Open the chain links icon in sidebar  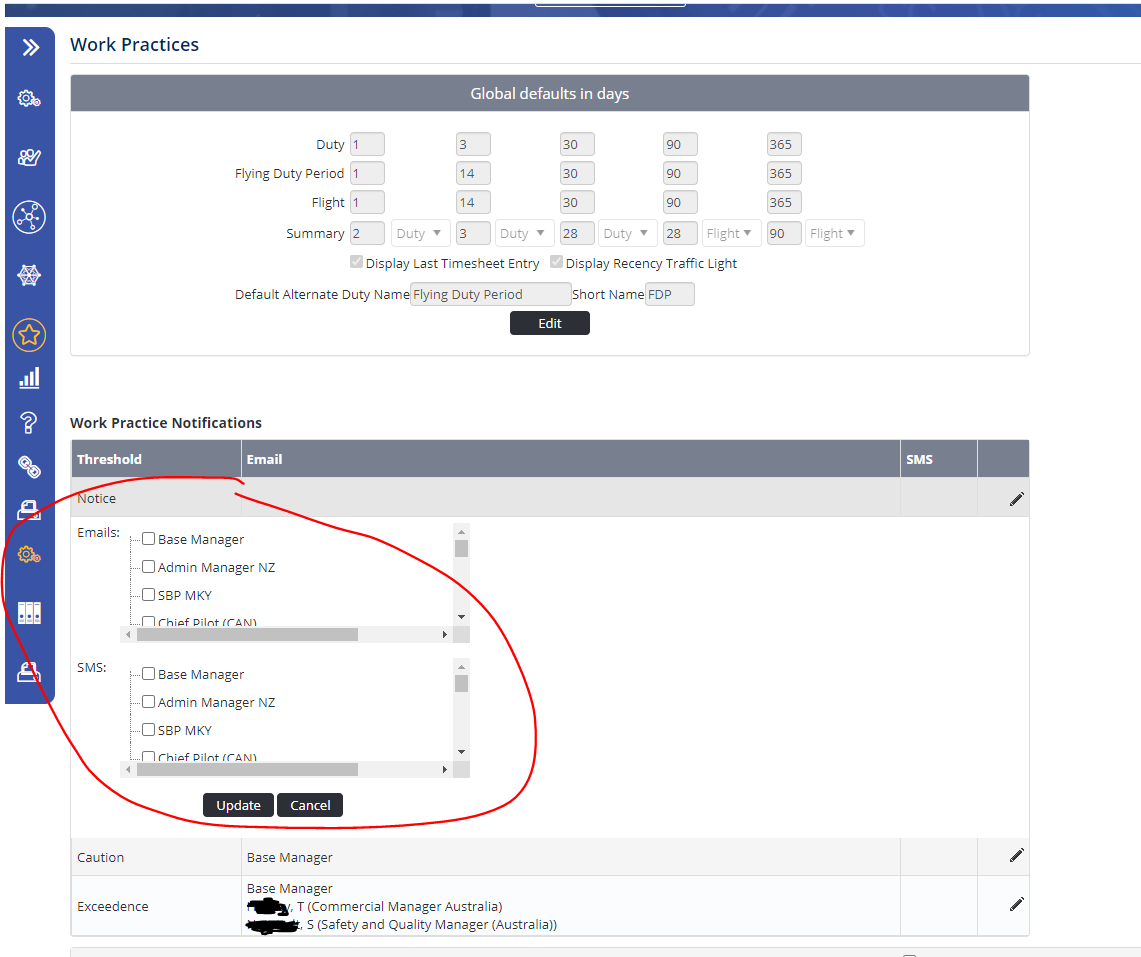[29, 466]
